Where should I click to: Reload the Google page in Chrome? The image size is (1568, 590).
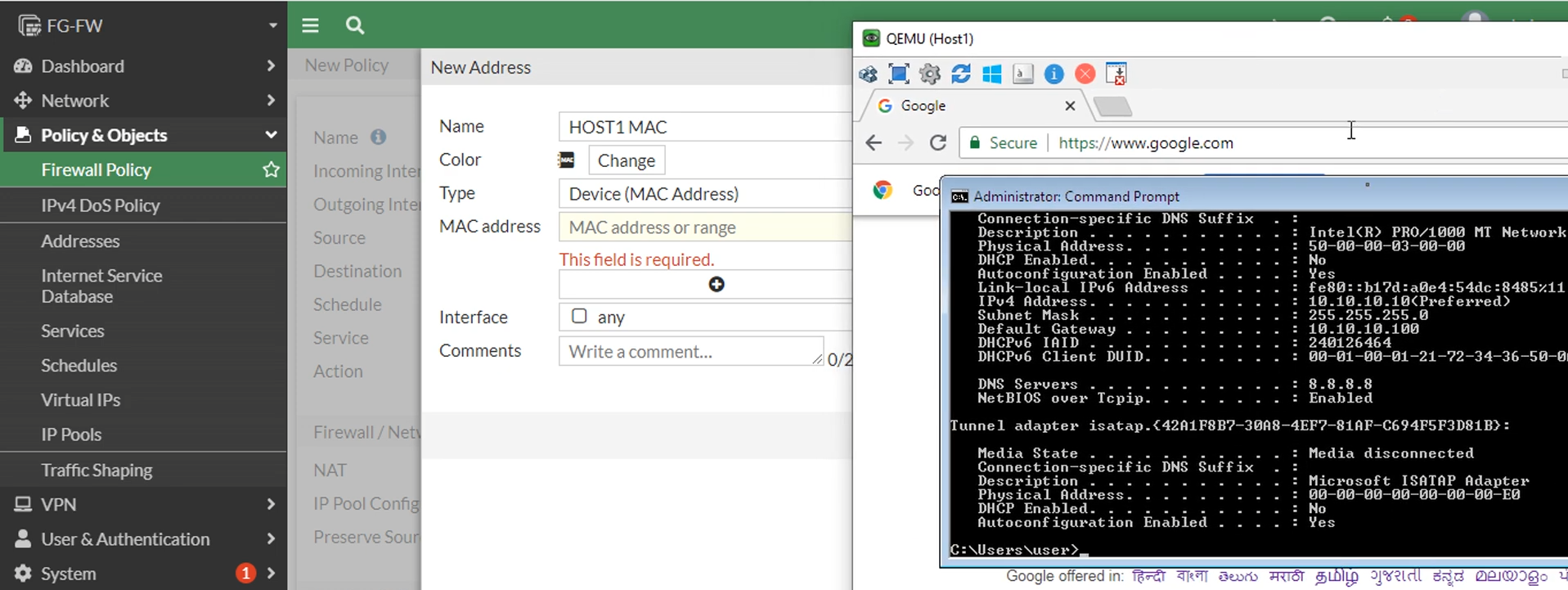[938, 142]
